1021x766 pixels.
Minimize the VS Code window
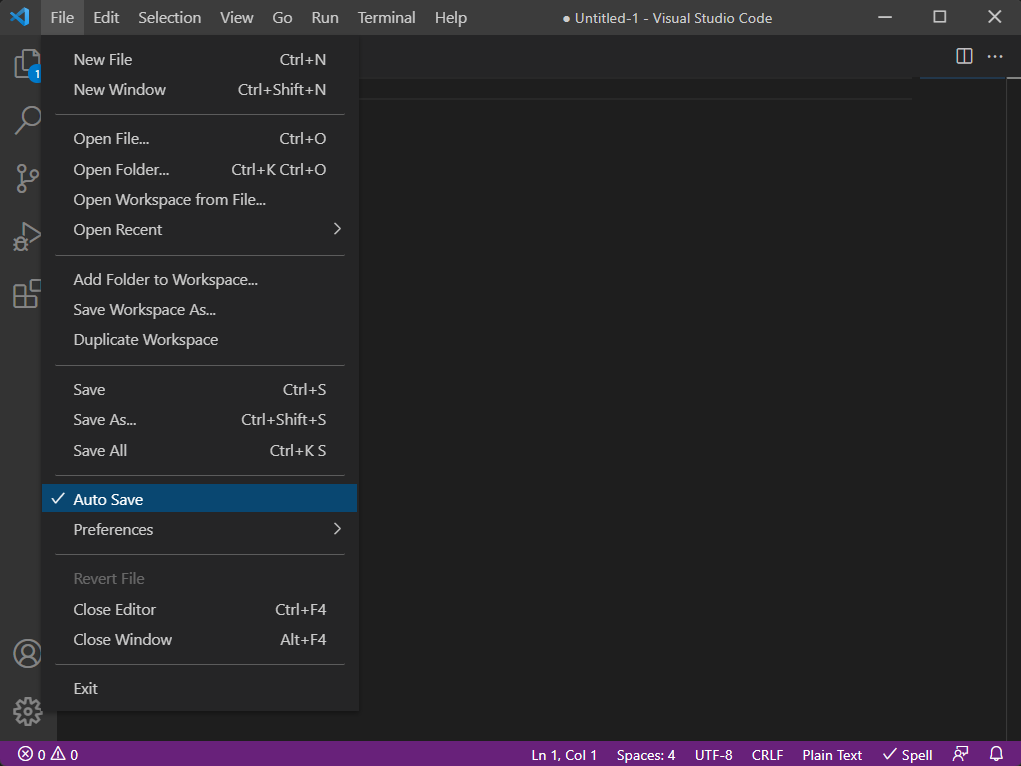coord(885,17)
